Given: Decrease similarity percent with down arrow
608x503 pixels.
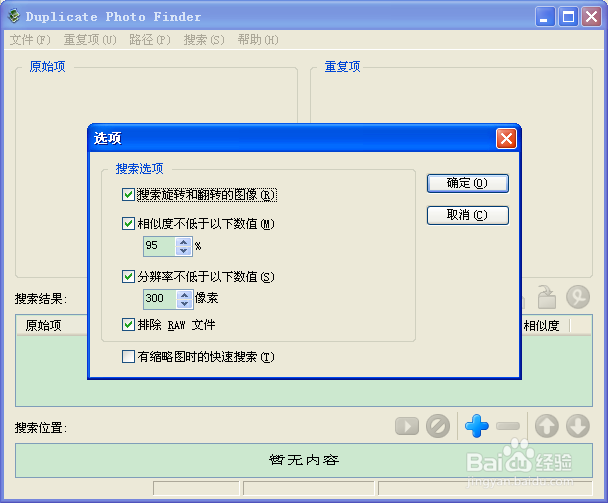Looking at the screenshot, I should (x=184, y=251).
